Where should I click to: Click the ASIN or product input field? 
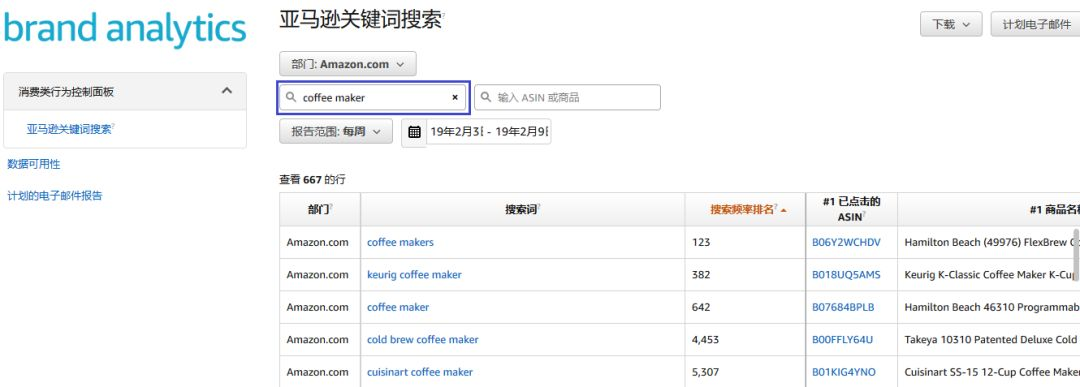(568, 98)
